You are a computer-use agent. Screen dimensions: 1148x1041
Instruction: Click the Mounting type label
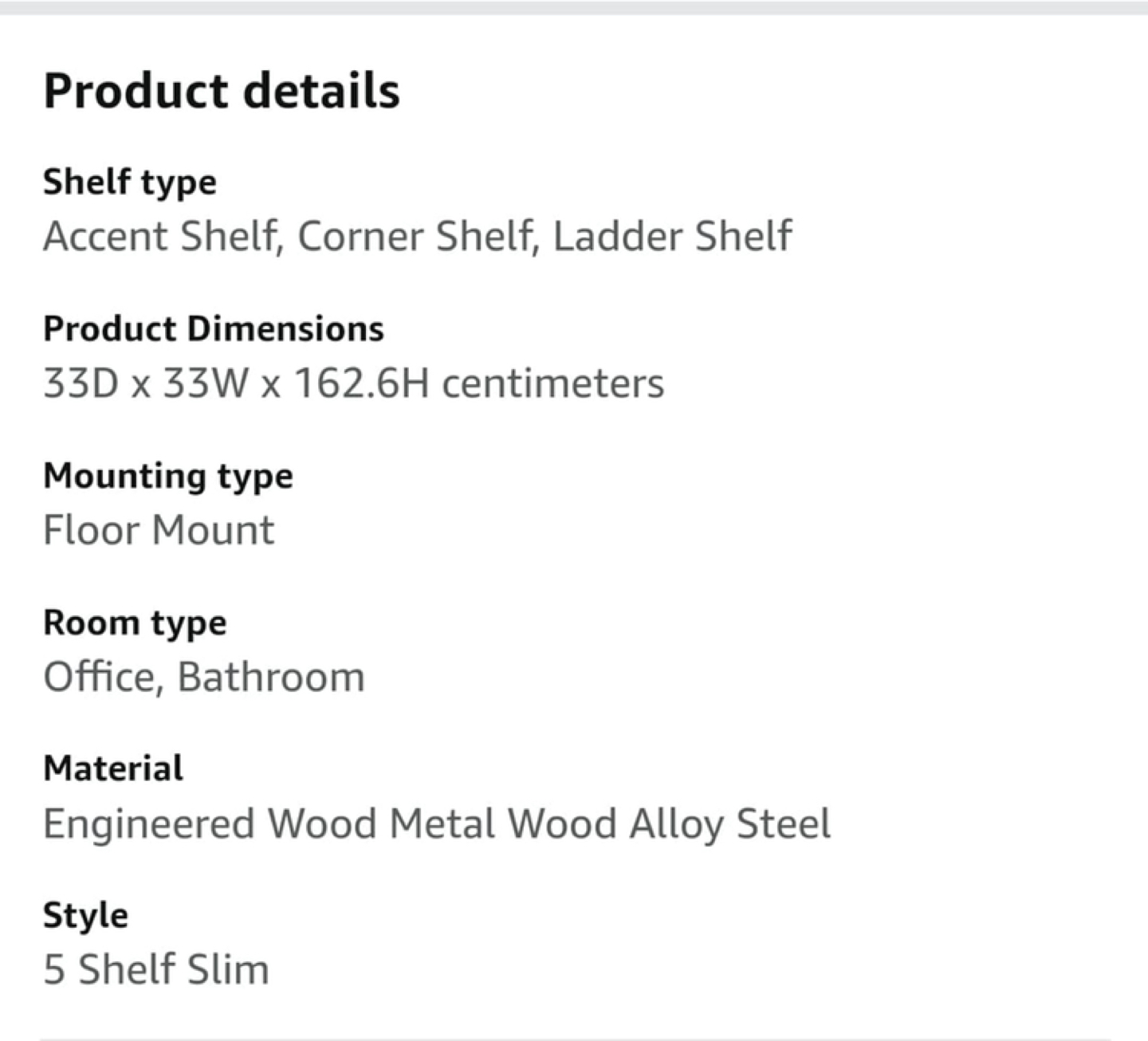(x=167, y=476)
